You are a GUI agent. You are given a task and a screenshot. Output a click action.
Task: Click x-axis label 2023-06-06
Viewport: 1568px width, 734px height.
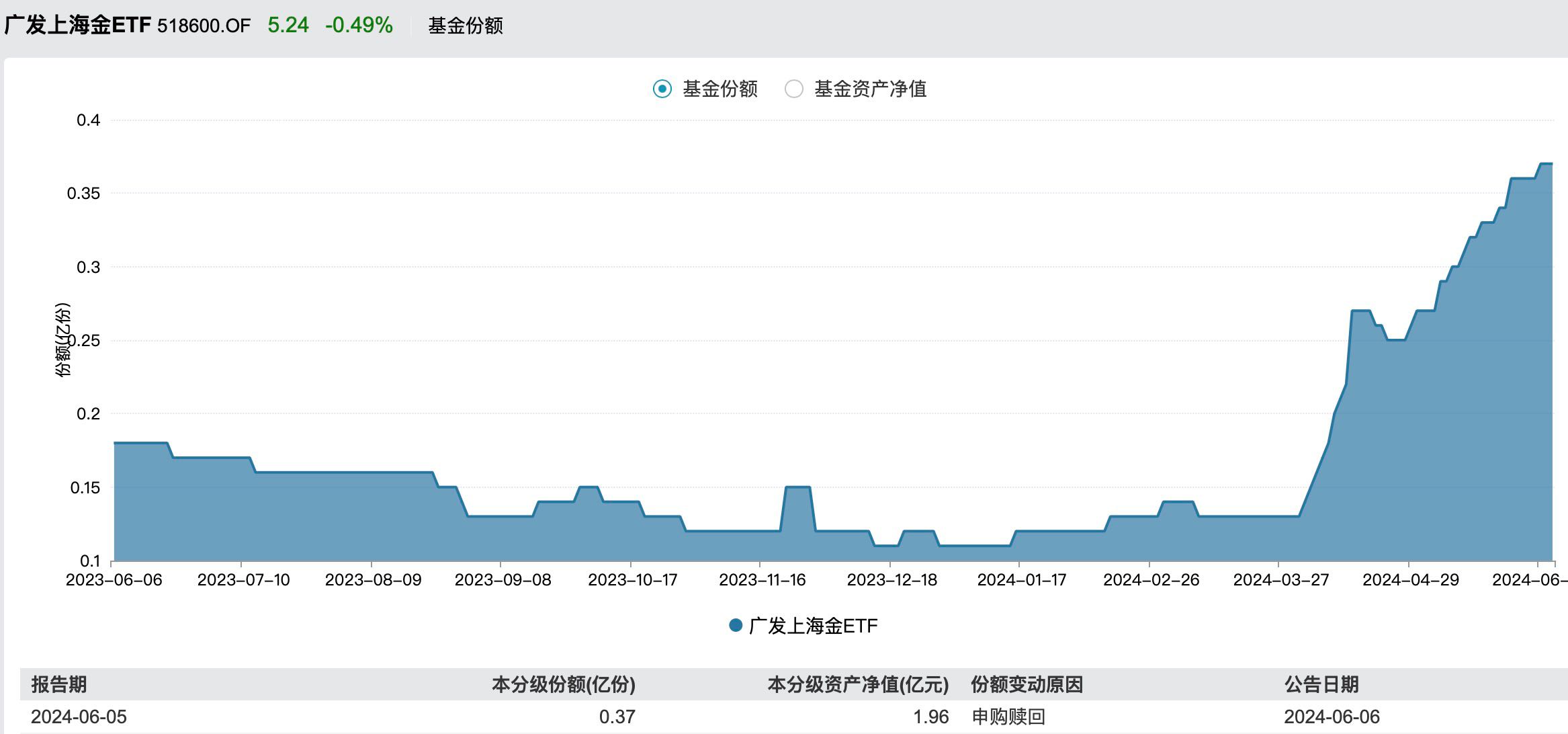click(x=114, y=579)
